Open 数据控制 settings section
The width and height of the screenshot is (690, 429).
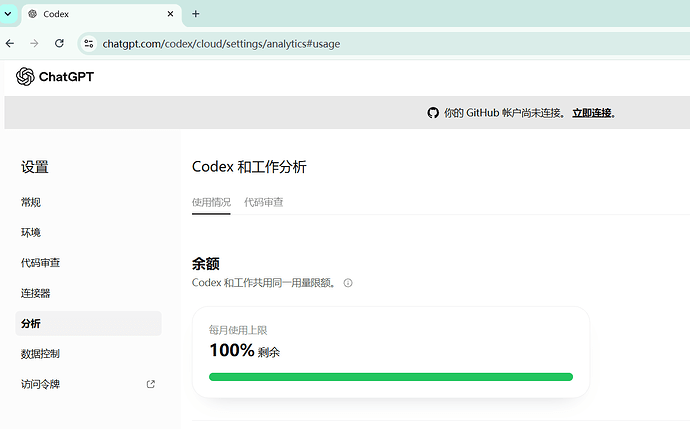tap(40, 354)
